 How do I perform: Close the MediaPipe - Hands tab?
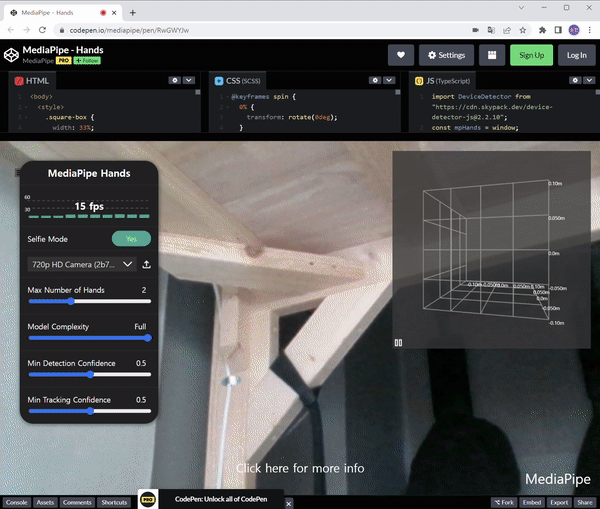tap(114, 13)
